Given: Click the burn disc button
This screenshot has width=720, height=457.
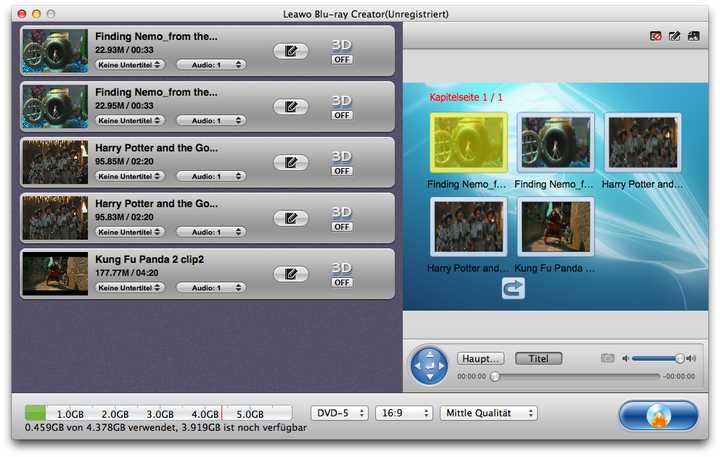Looking at the screenshot, I should tap(657, 414).
